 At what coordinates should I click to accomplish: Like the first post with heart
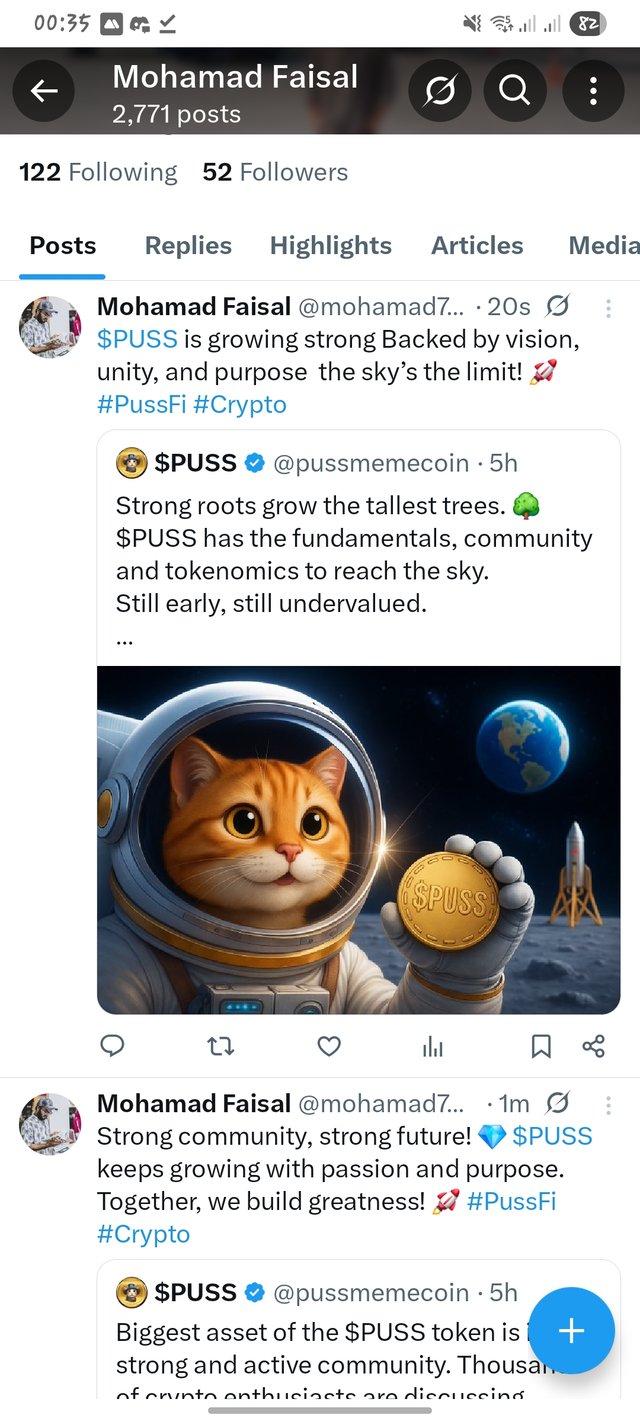pyautogui.click(x=329, y=1046)
